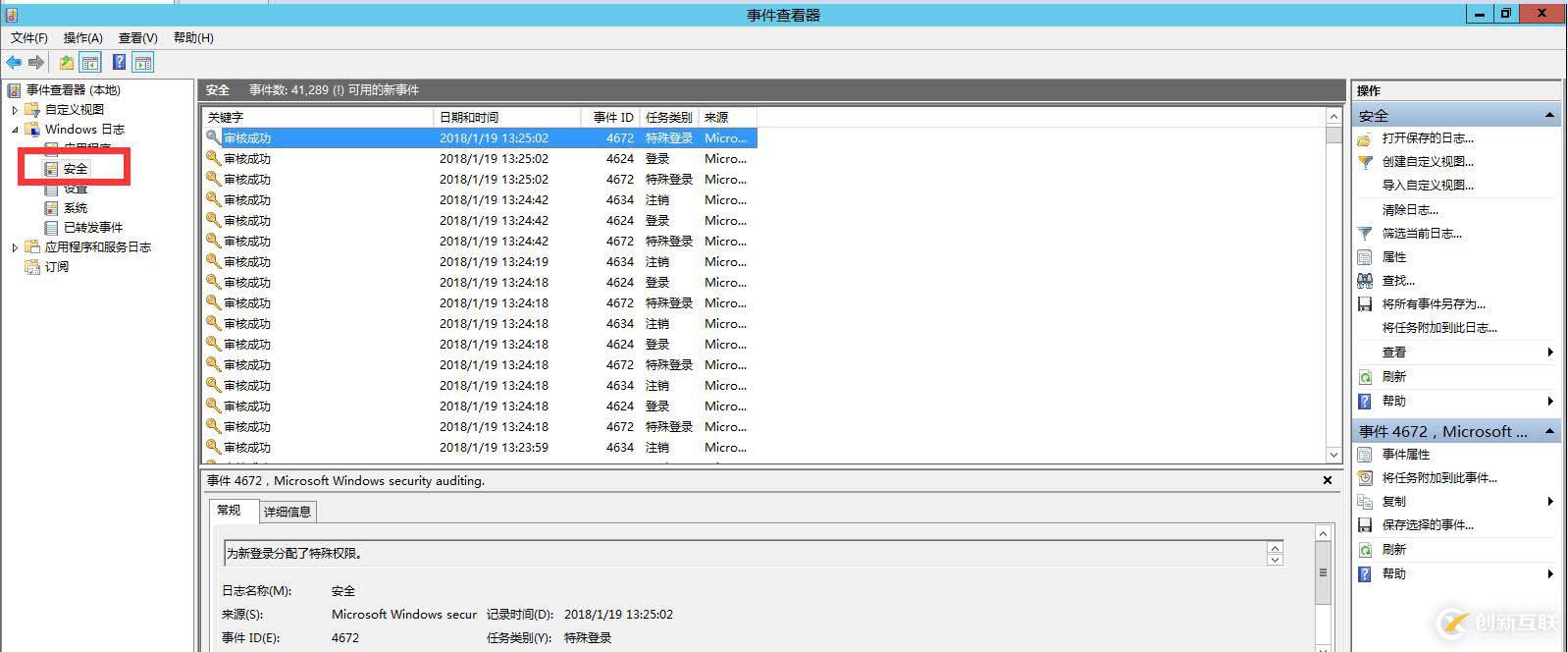Collapse the 安全 actions section header arrow
The width and height of the screenshot is (1568, 652).
1549,115
